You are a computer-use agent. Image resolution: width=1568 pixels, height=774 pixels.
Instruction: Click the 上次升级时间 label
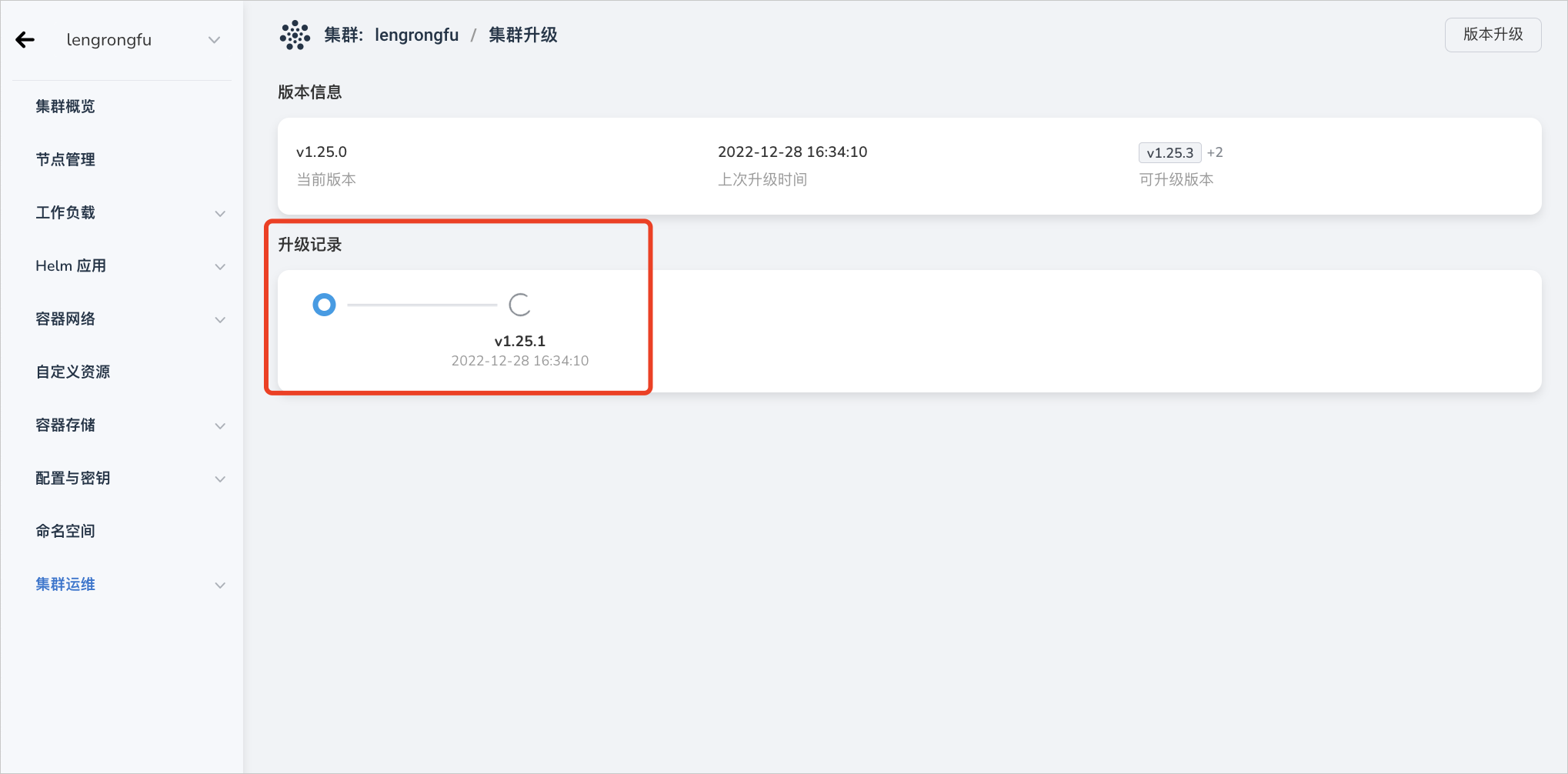762,179
